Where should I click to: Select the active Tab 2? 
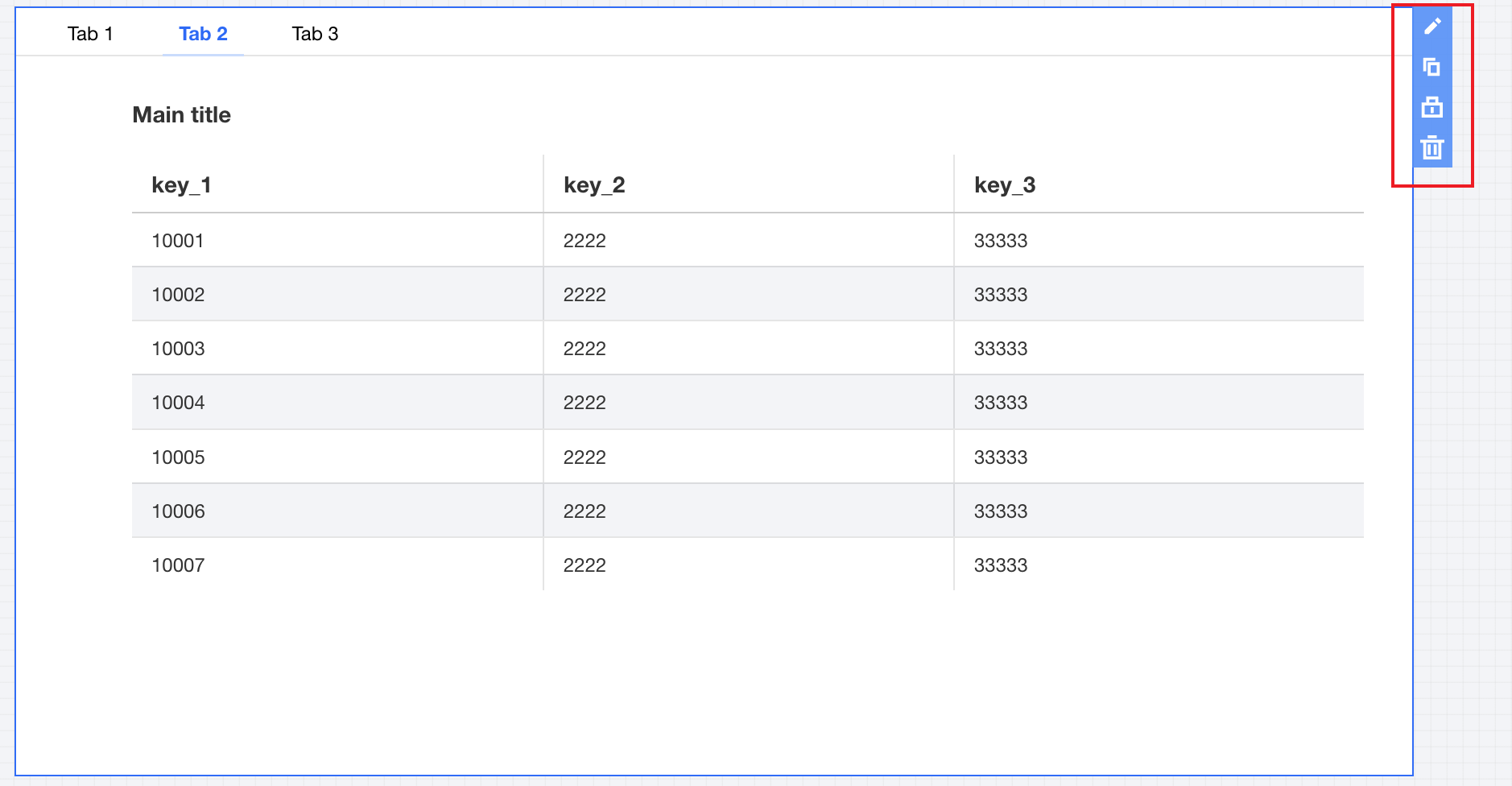tap(203, 34)
